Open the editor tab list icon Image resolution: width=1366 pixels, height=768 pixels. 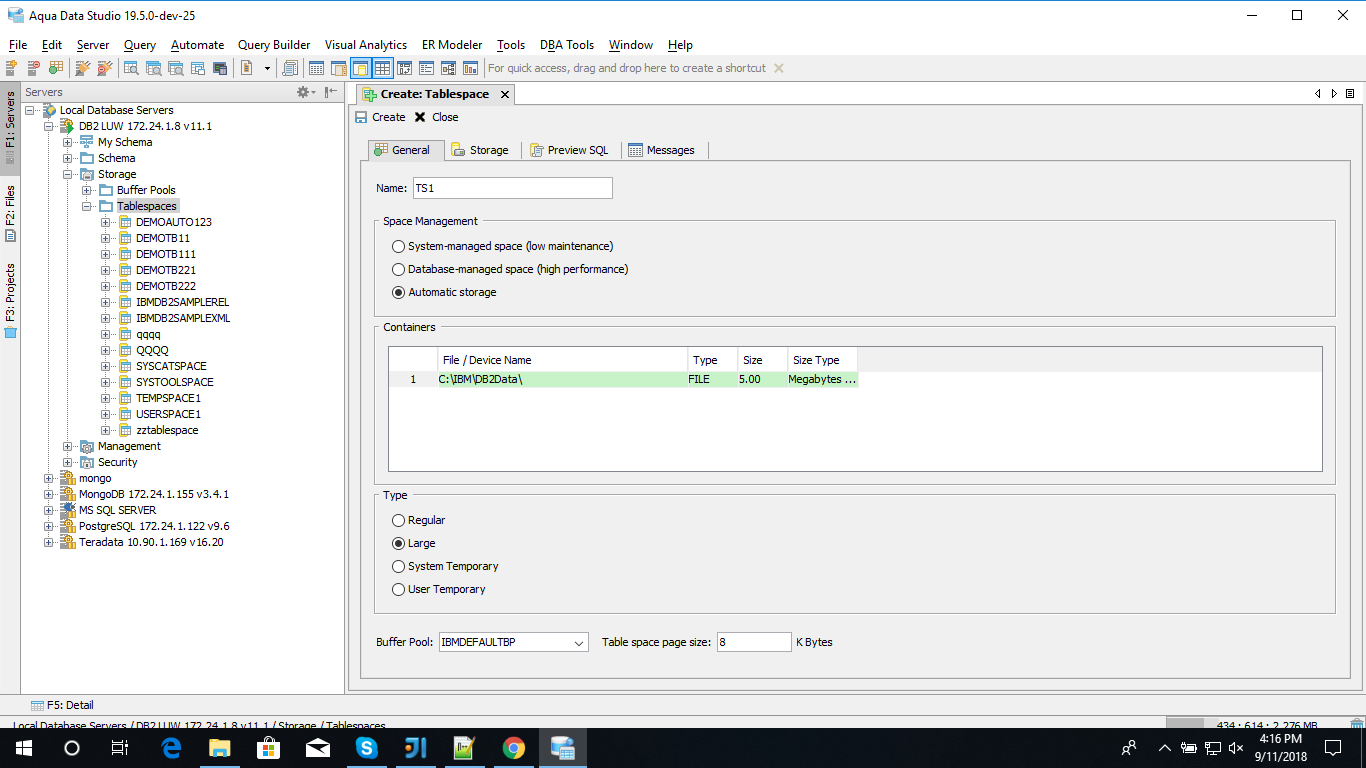[x=1350, y=93]
